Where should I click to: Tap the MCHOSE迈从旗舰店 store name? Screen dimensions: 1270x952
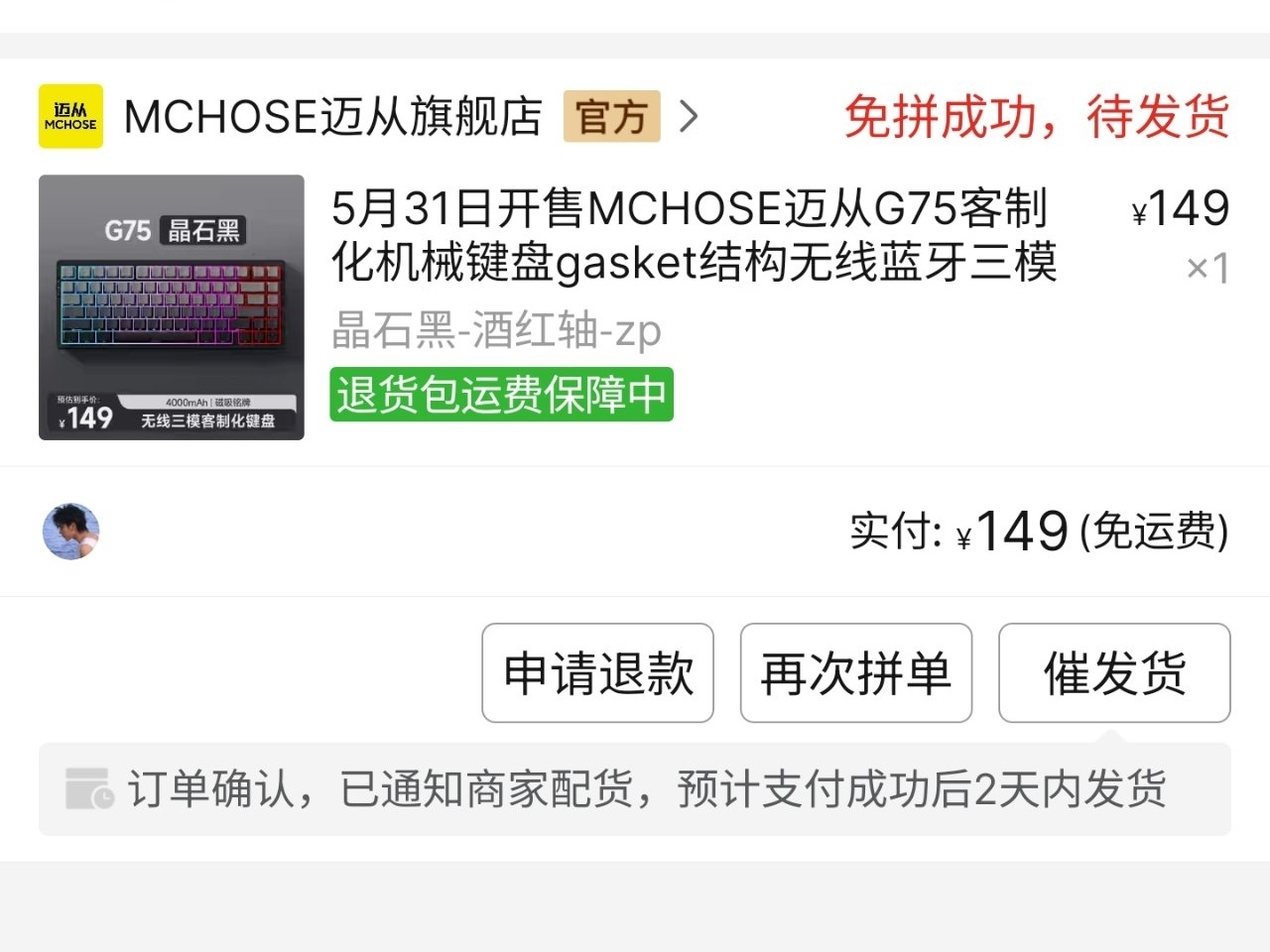pyautogui.click(x=333, y=117)
